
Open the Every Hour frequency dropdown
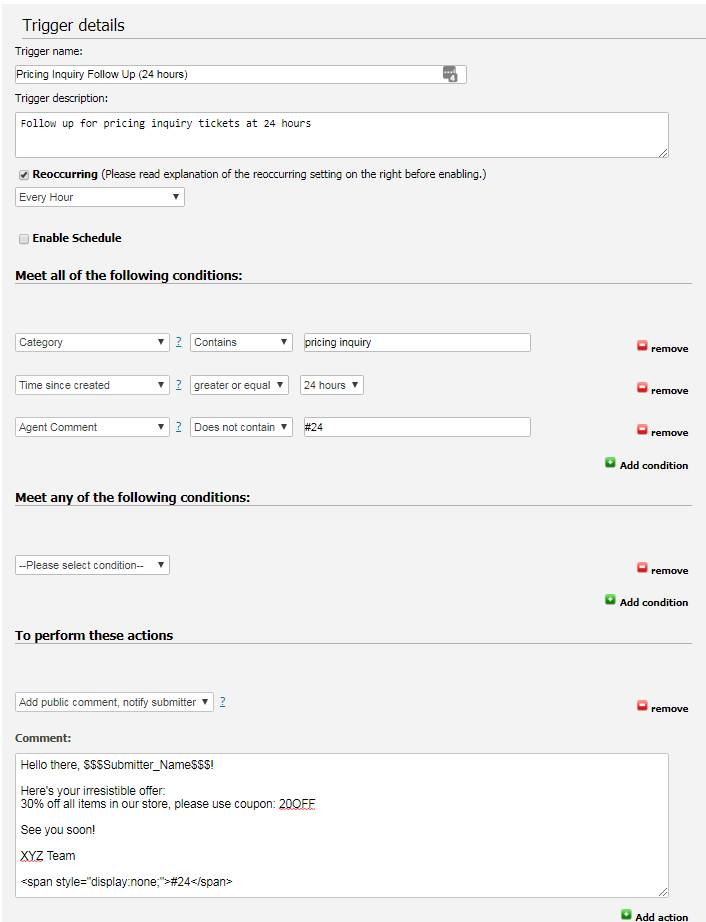click(x=99, y=196)
